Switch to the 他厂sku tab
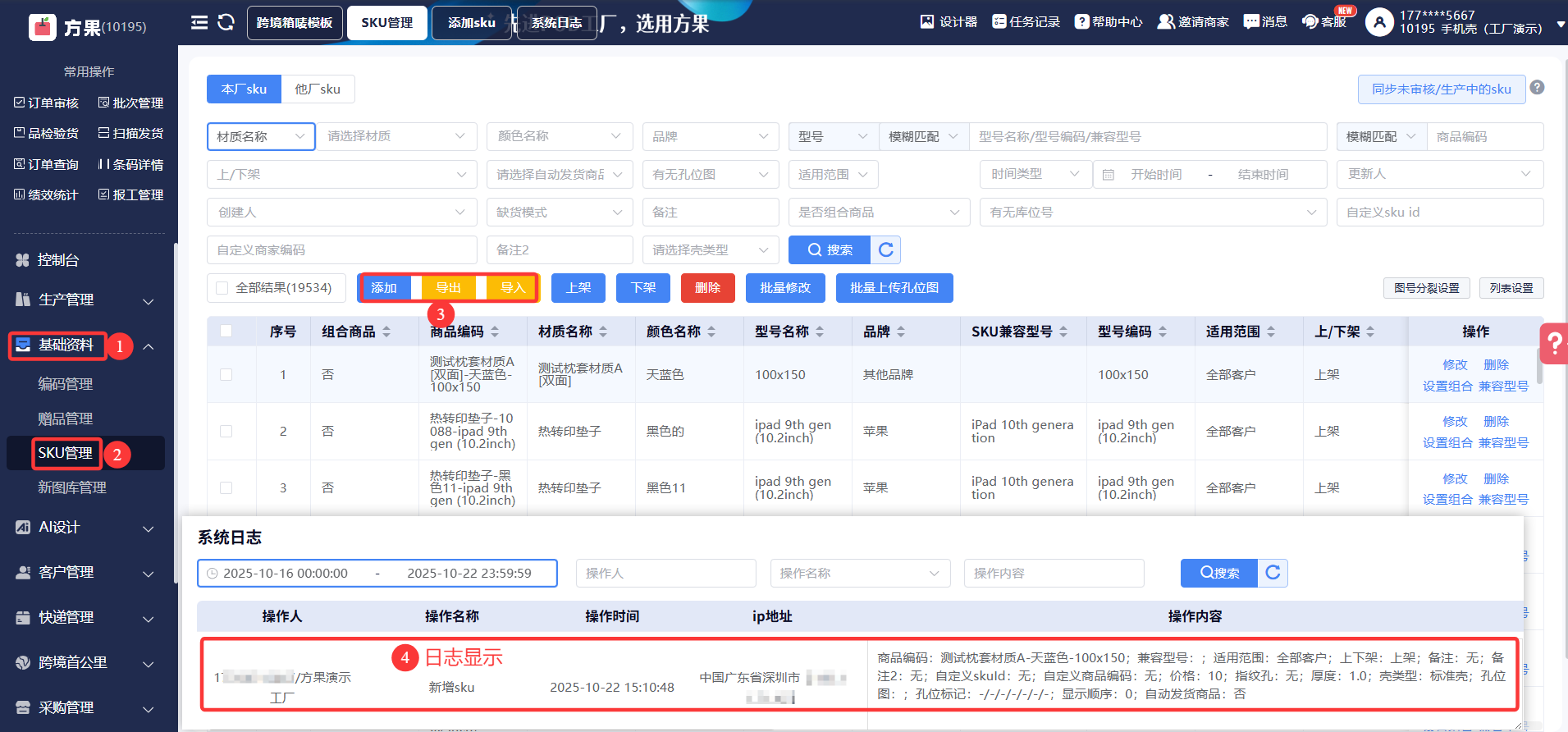This screenshot has height=732, width=1568. [318, 89]
